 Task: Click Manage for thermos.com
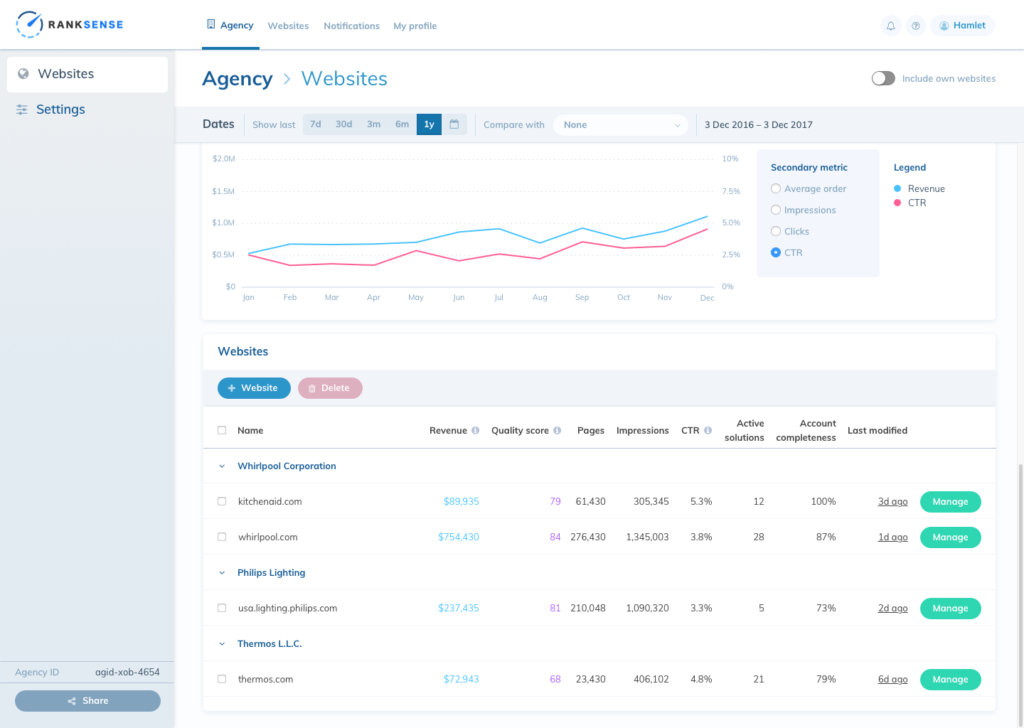[x=950, y=679]
